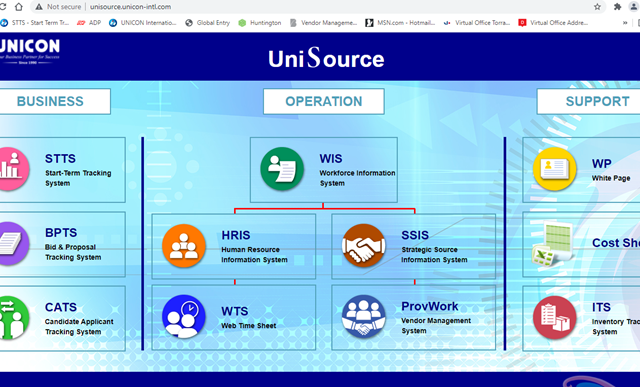The height and width of the screenshot is (387, 640).
Task: Open the ADP bookmark
Action: tap(89, 23)
